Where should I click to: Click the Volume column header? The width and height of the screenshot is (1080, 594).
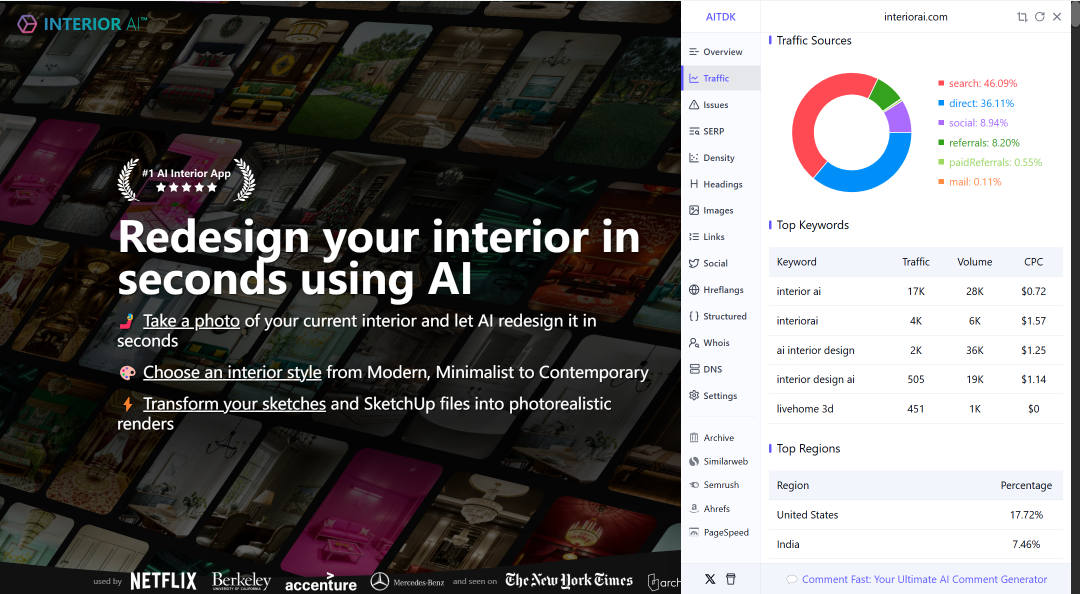(975, 262)
